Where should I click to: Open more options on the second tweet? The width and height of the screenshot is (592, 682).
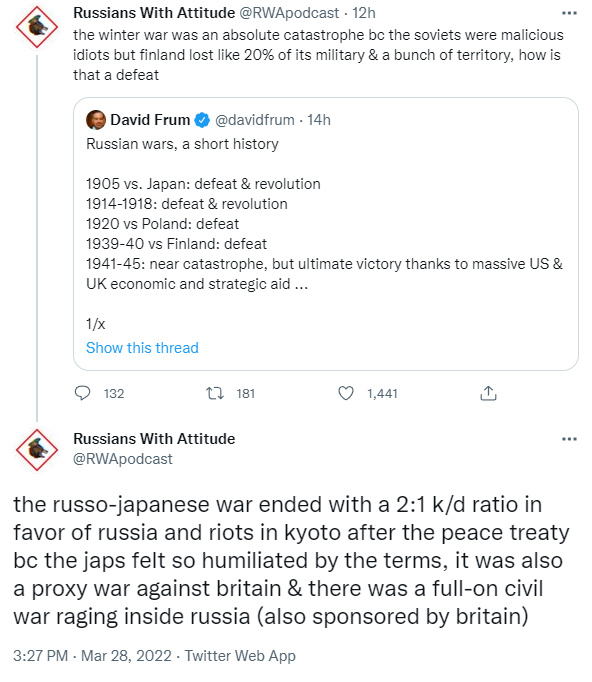point(569,439)
